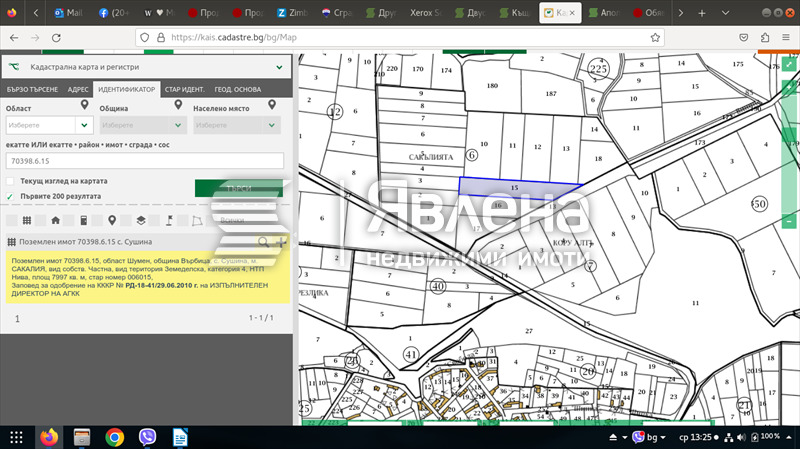The width and height of the screenshot is (800, 449).
Task: Click the grid parcel filter icon
Action: click(26, 220)
